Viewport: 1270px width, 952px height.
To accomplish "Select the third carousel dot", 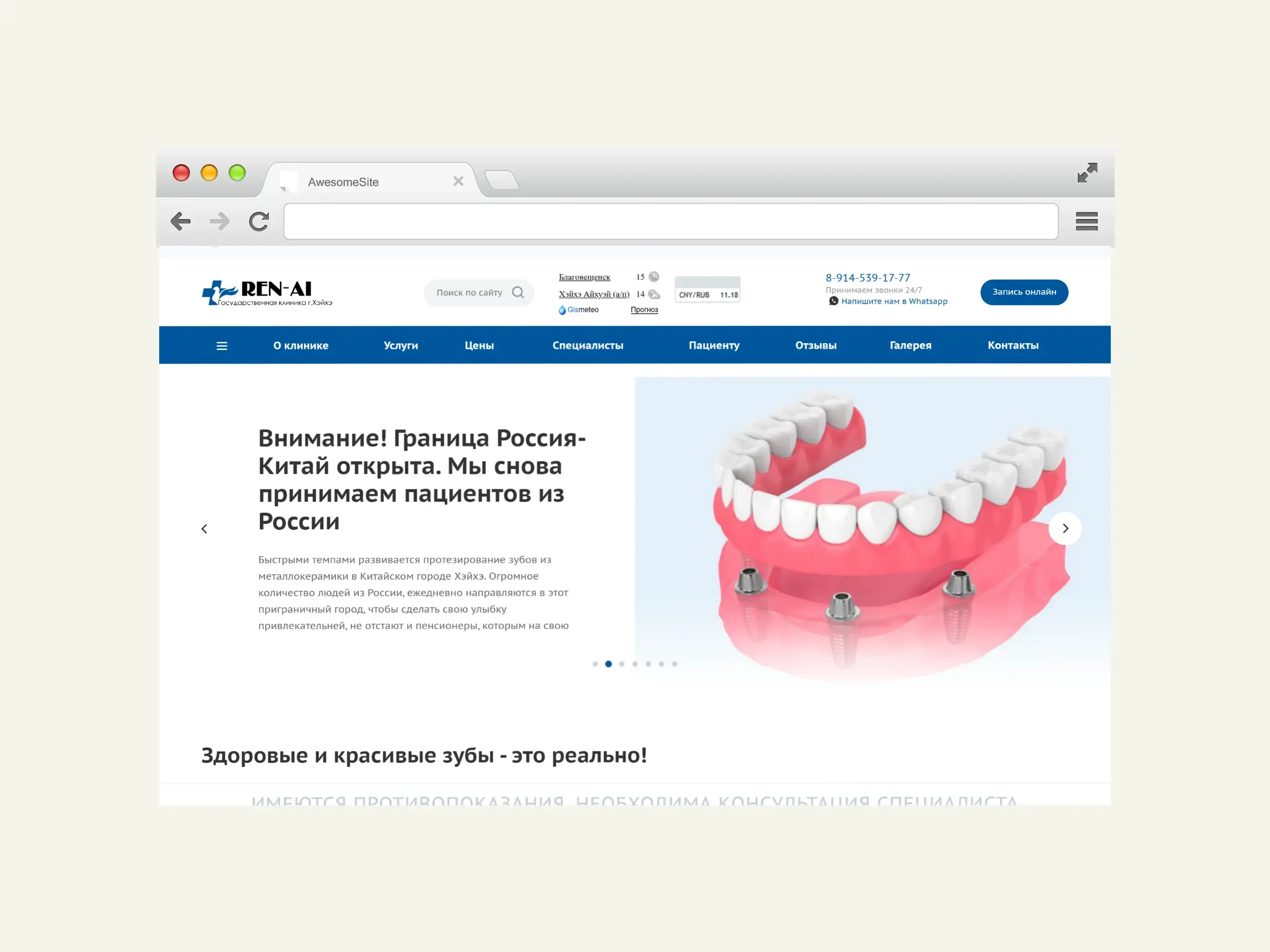I will point(622,664).
